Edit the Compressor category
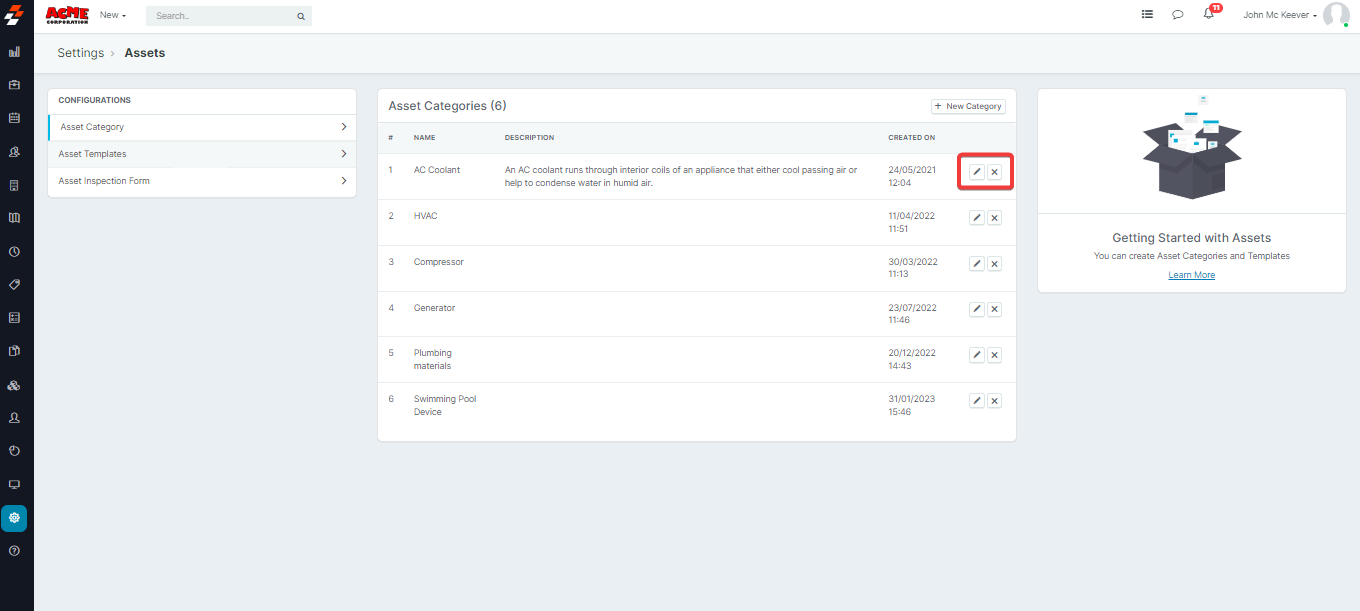Image resolution: width=1360 pixels, height=611 pixels. tap(977, 264)
